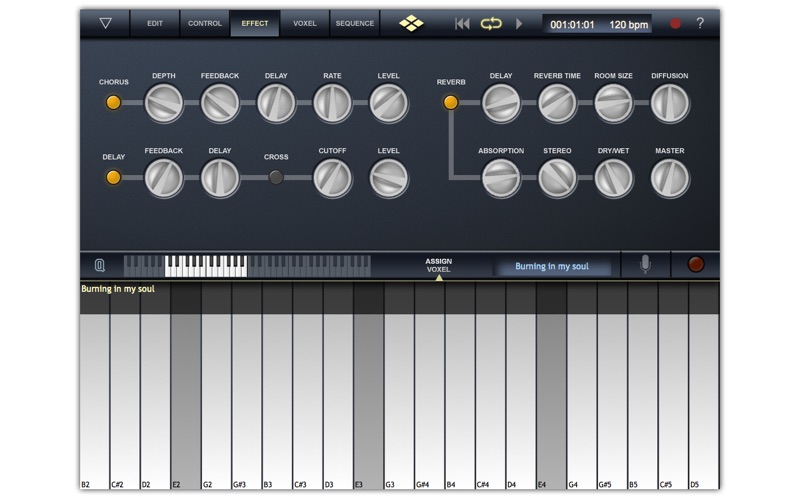Screen dimensions: 800x500
Task: Open the triangle dropdown menu at top left
Action: coord(105,23)
